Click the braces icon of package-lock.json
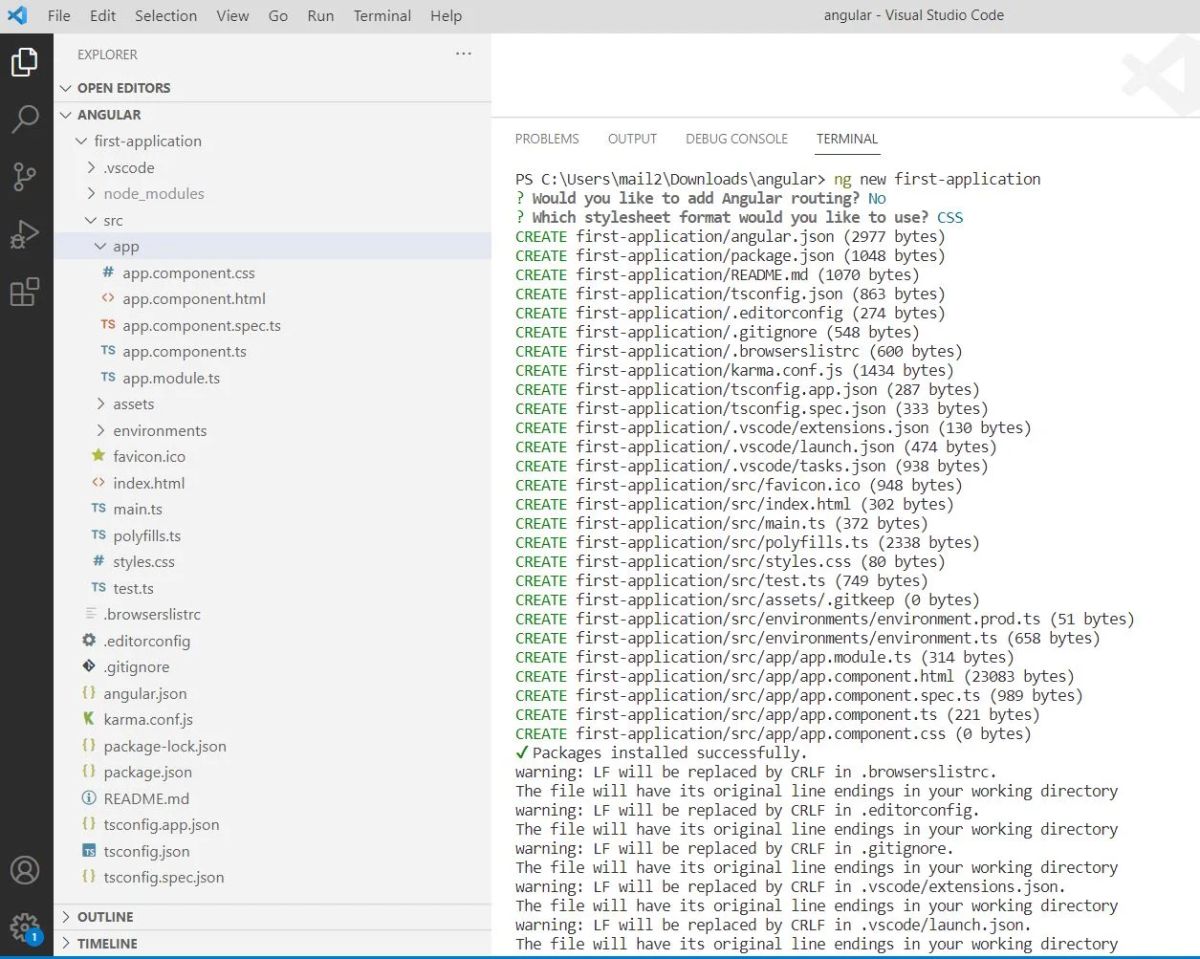Screen dimensions: 1200x959 89,745
